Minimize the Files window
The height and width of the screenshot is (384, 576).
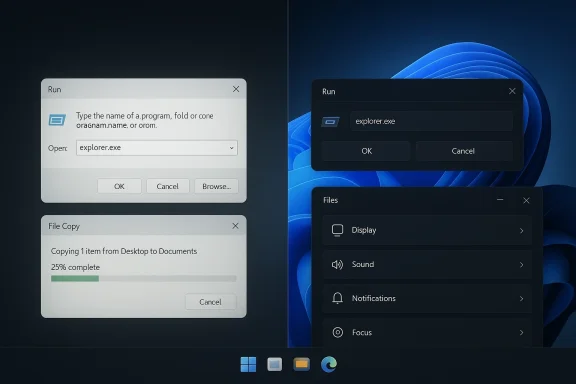click(500, 200)
